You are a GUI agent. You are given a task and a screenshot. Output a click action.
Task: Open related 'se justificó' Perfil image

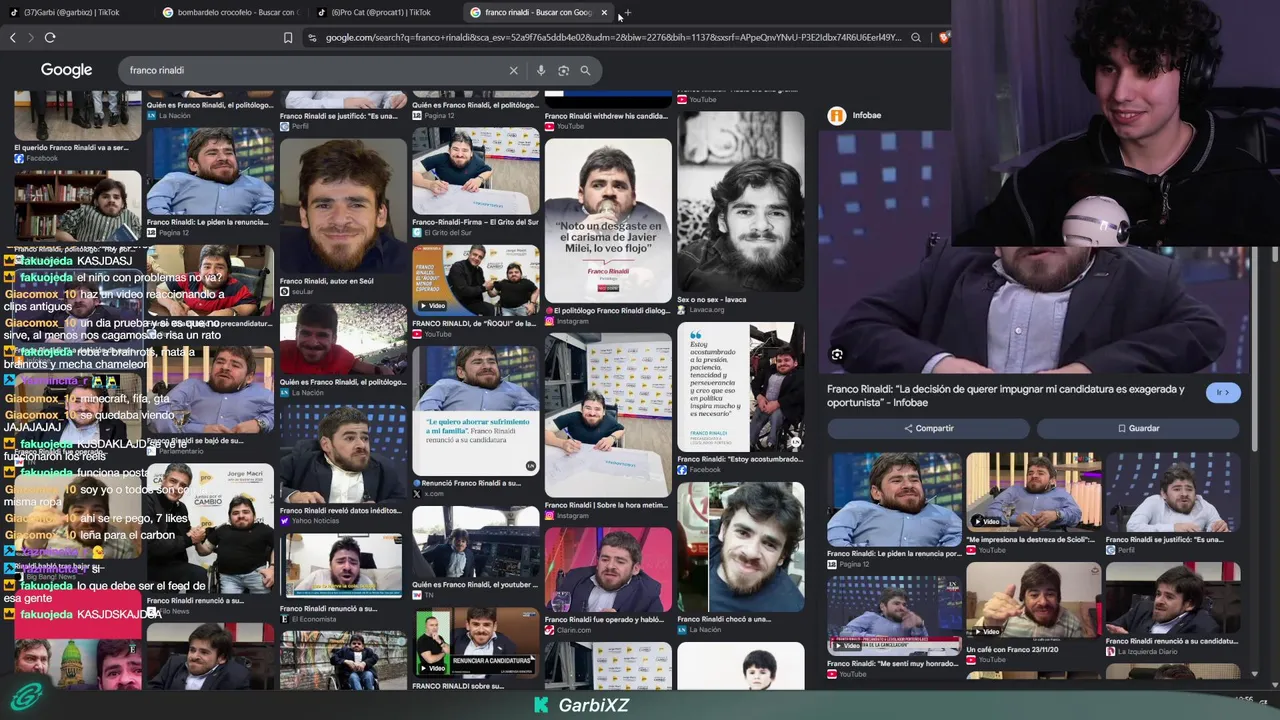[1172, 491]
